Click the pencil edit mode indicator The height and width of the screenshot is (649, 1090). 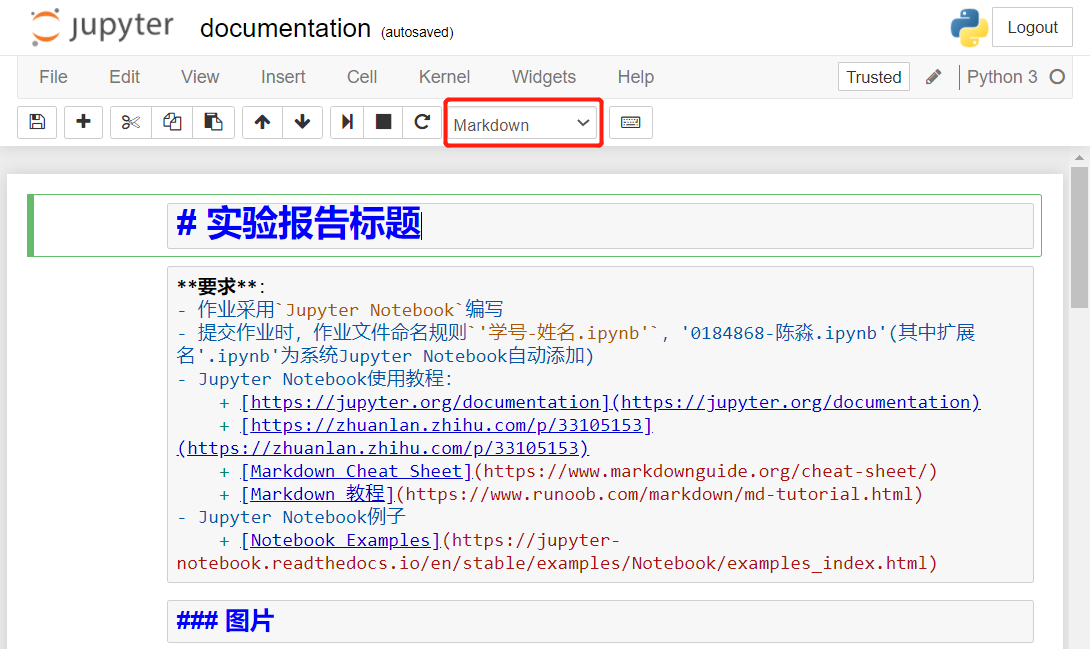[x=934, y=77]
